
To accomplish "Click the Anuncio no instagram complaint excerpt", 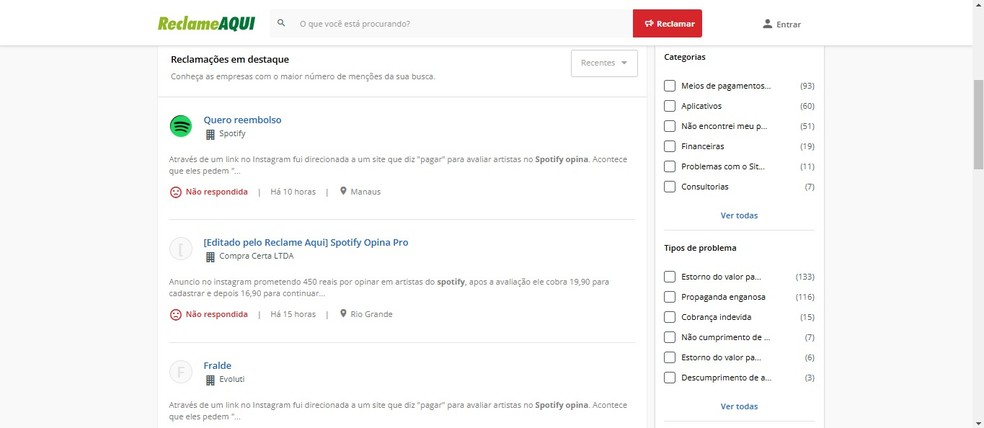I will point(389,287).
